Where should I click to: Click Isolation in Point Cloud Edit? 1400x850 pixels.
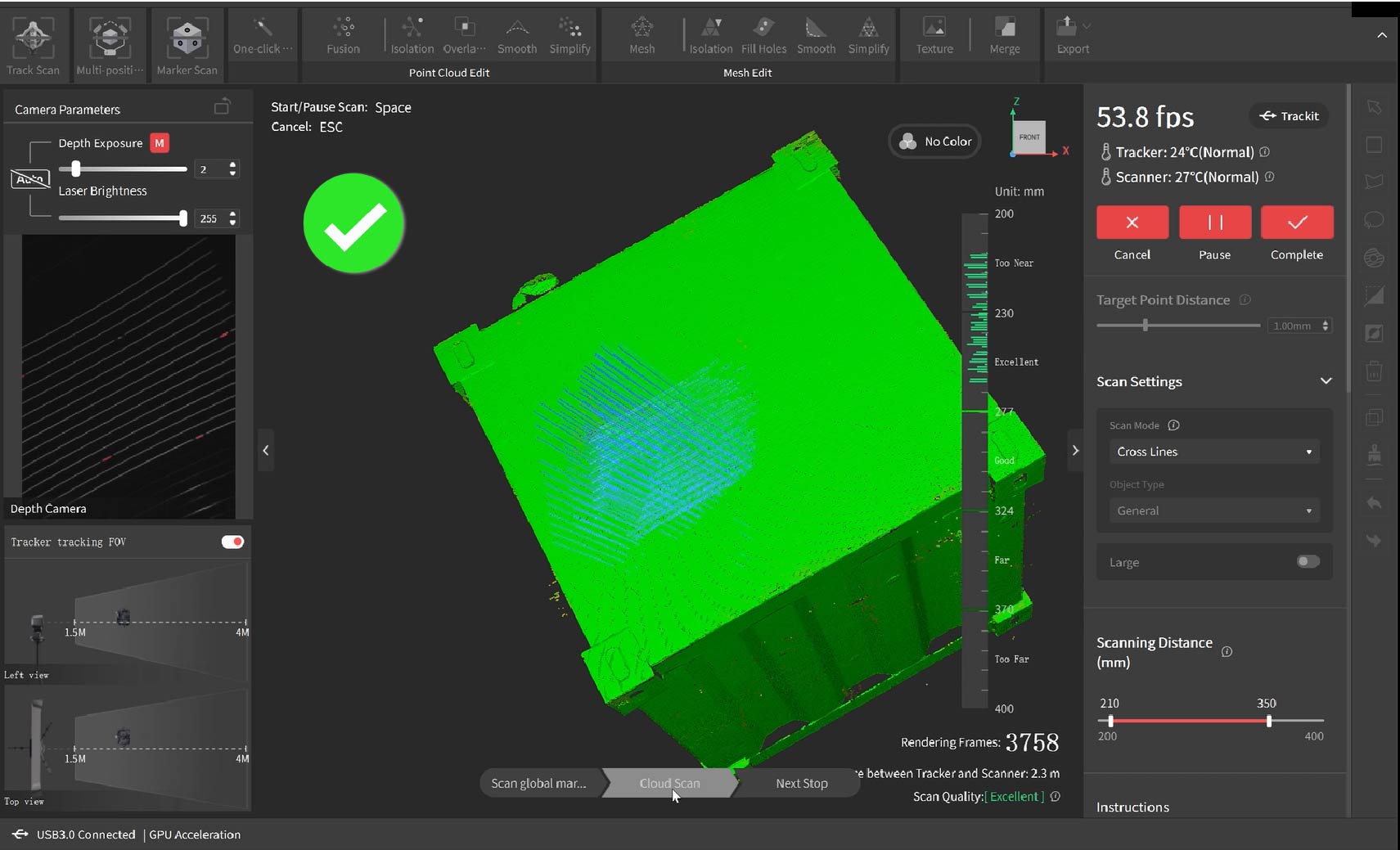[x=412, y=35]
